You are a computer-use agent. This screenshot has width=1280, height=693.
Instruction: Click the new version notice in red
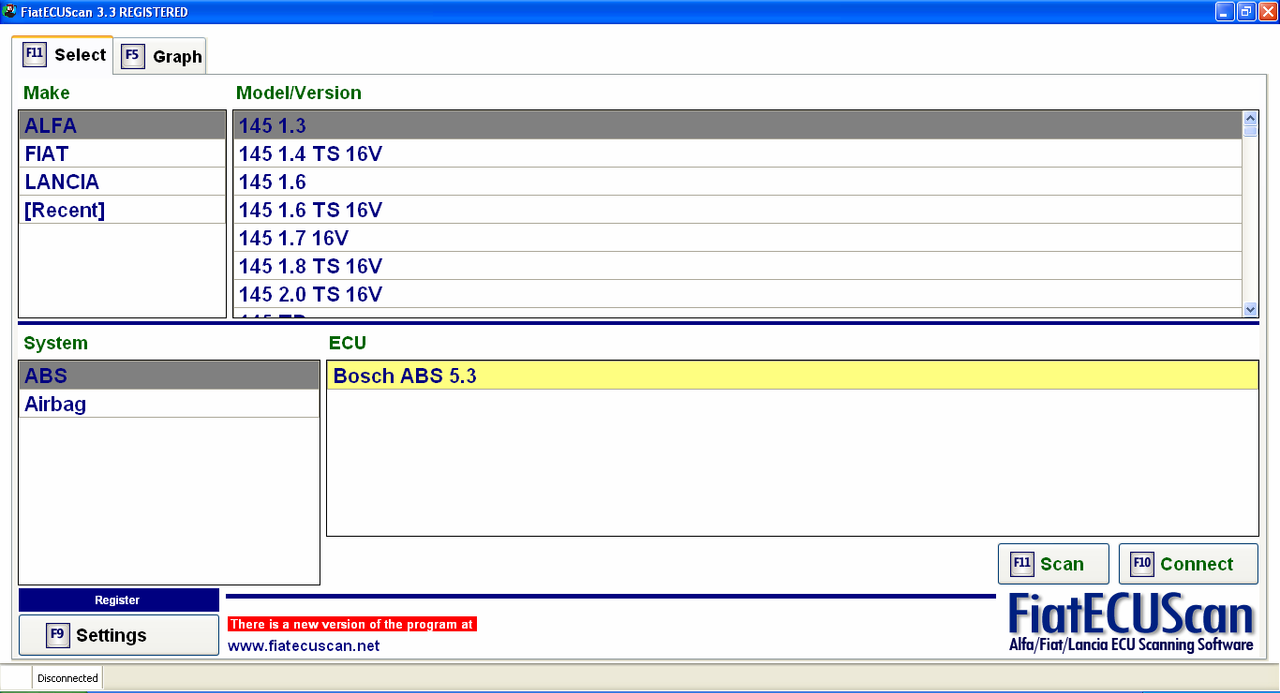pyautogui.click(x=352, y=624)
